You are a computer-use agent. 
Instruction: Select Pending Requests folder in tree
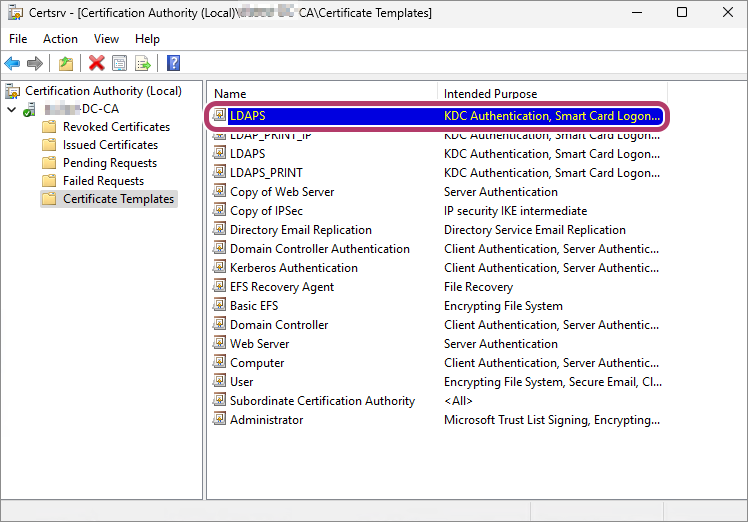tap(109, 163)
